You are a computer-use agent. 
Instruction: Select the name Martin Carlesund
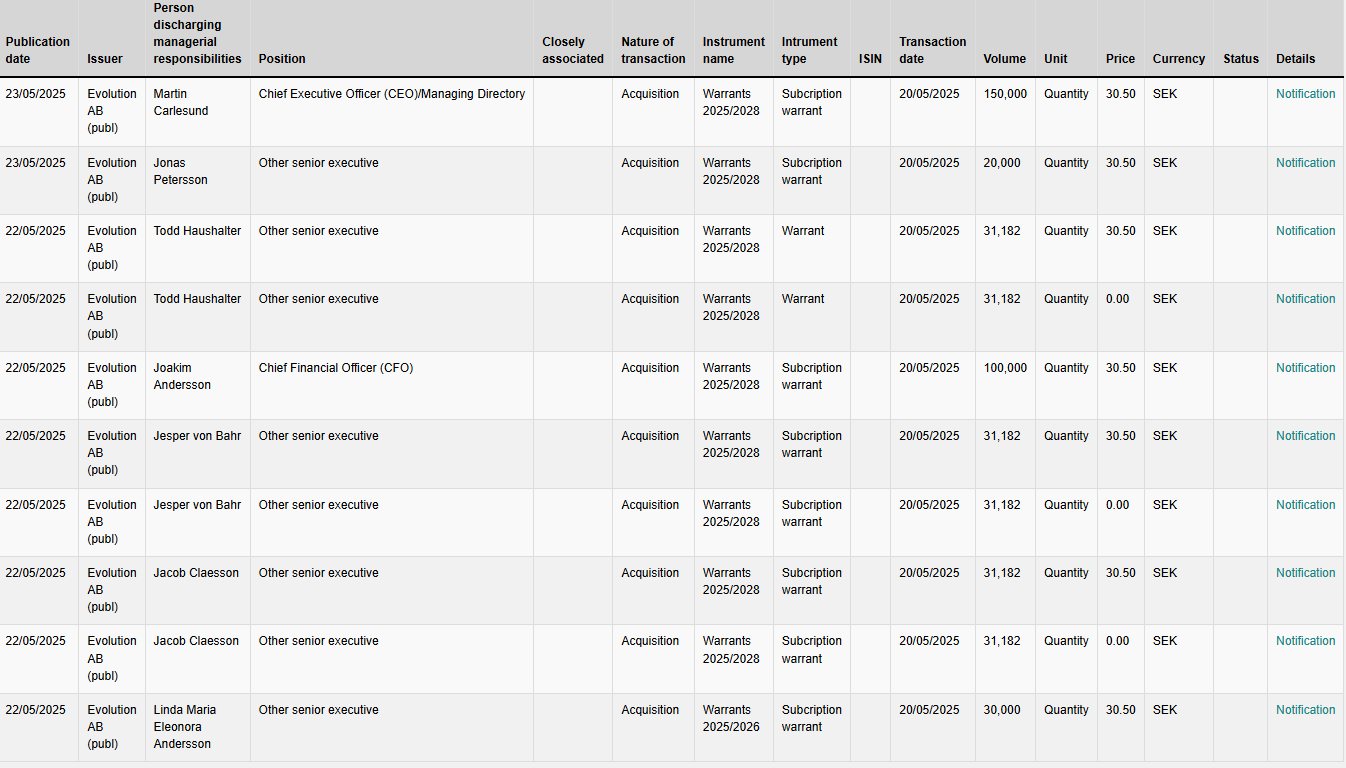181,102
